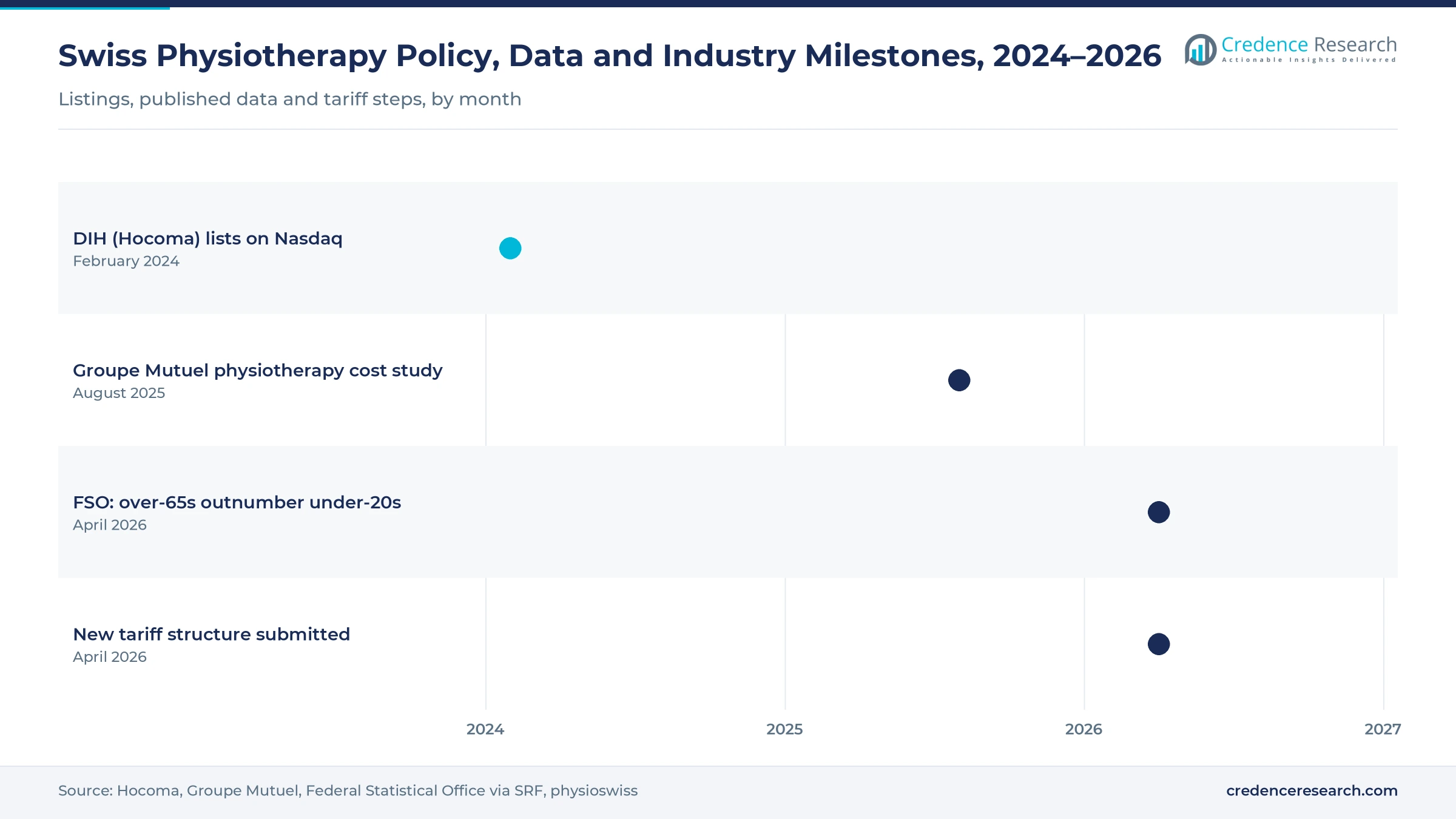Click the 'February 2024' date text
1456x819 pixels.
[x=126, y=261]
